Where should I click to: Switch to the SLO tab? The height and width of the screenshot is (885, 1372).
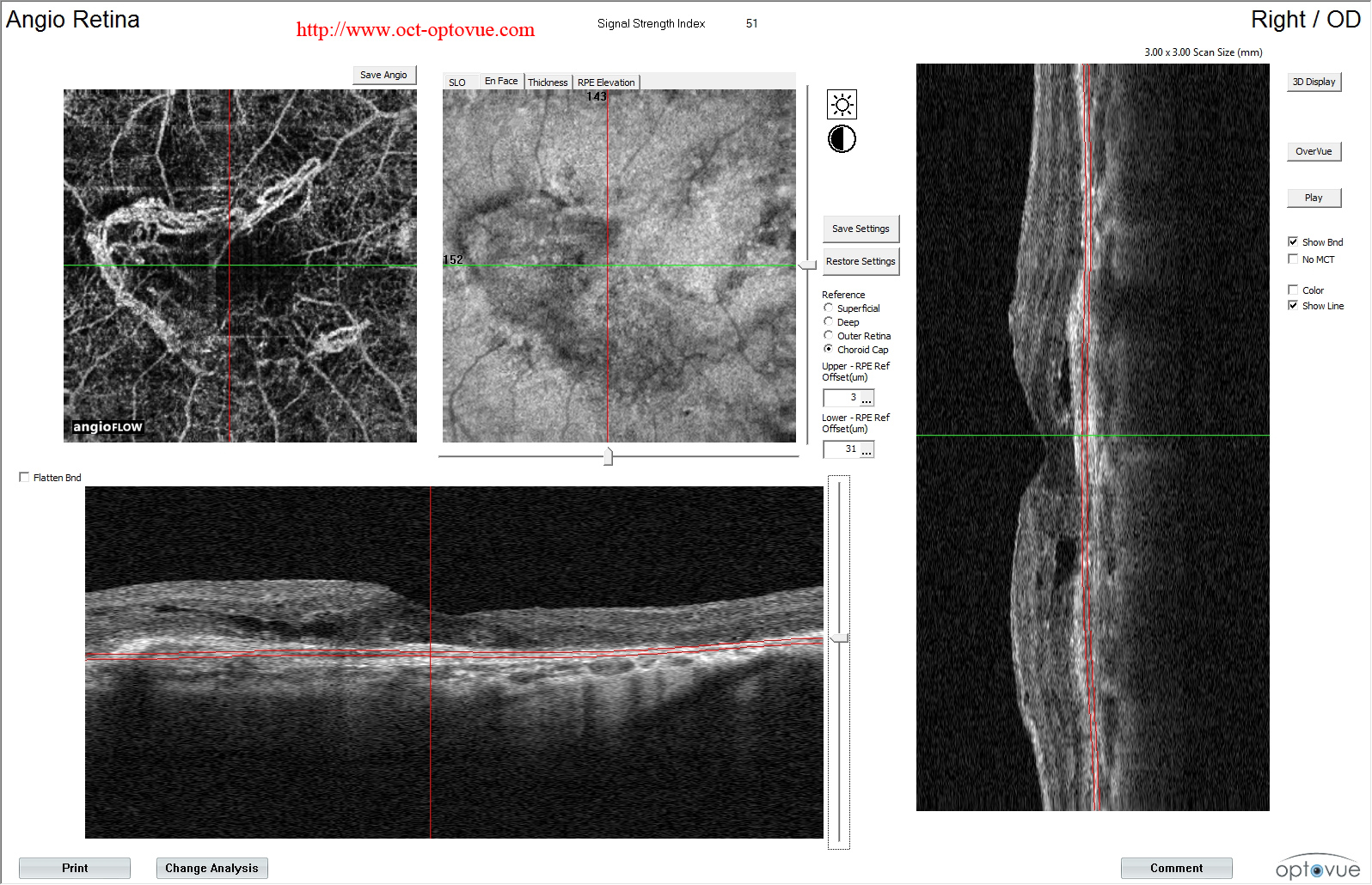pos(457,82)
